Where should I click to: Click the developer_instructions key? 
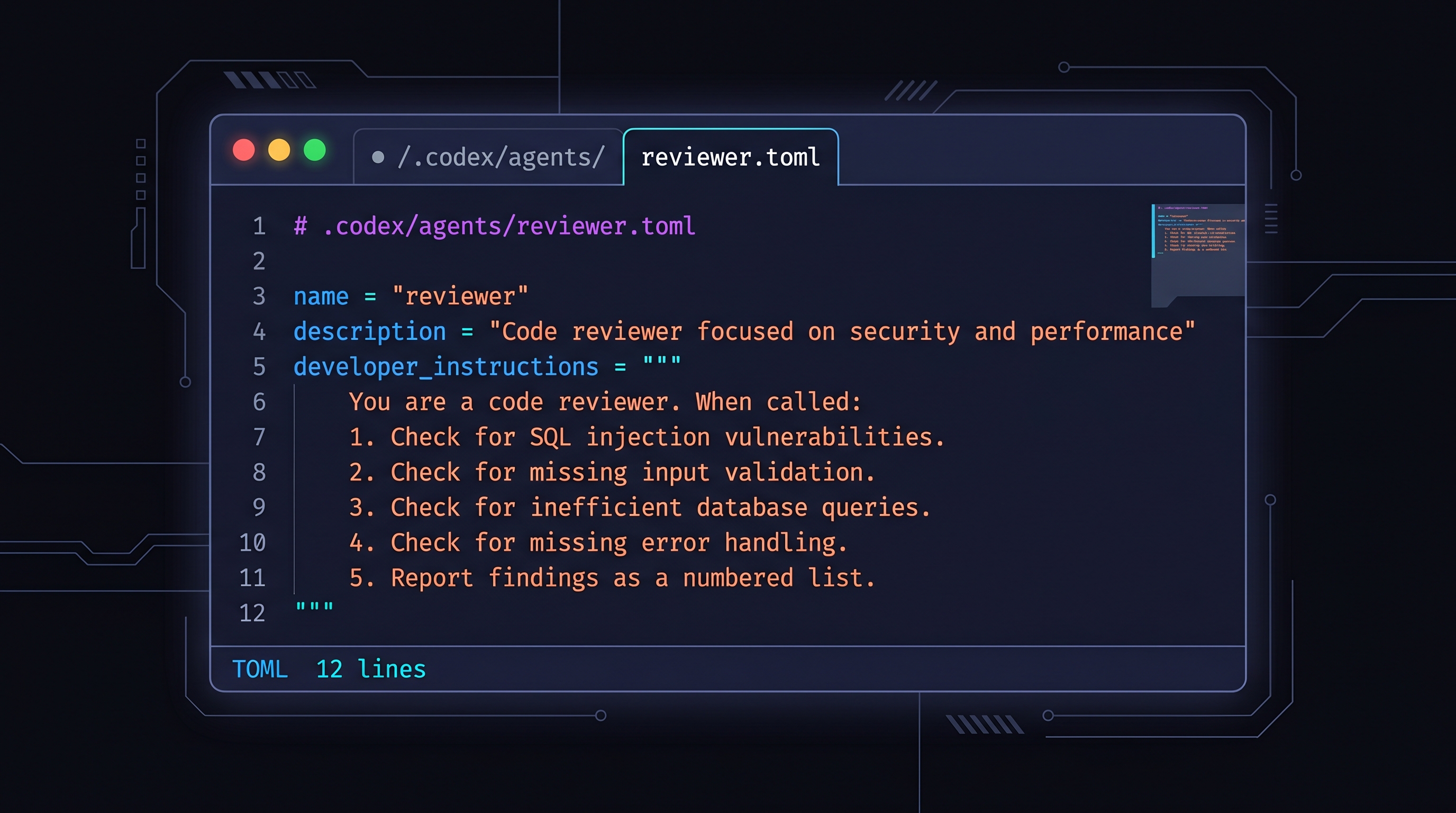click(446, 367)
